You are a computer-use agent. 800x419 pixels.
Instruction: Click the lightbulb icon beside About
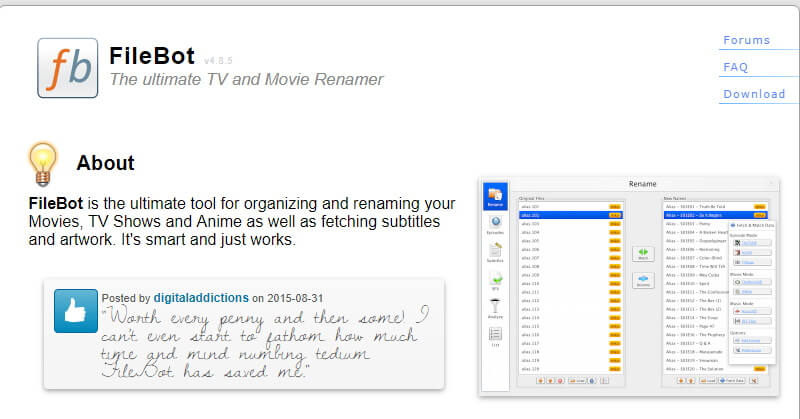click(42, 163)
